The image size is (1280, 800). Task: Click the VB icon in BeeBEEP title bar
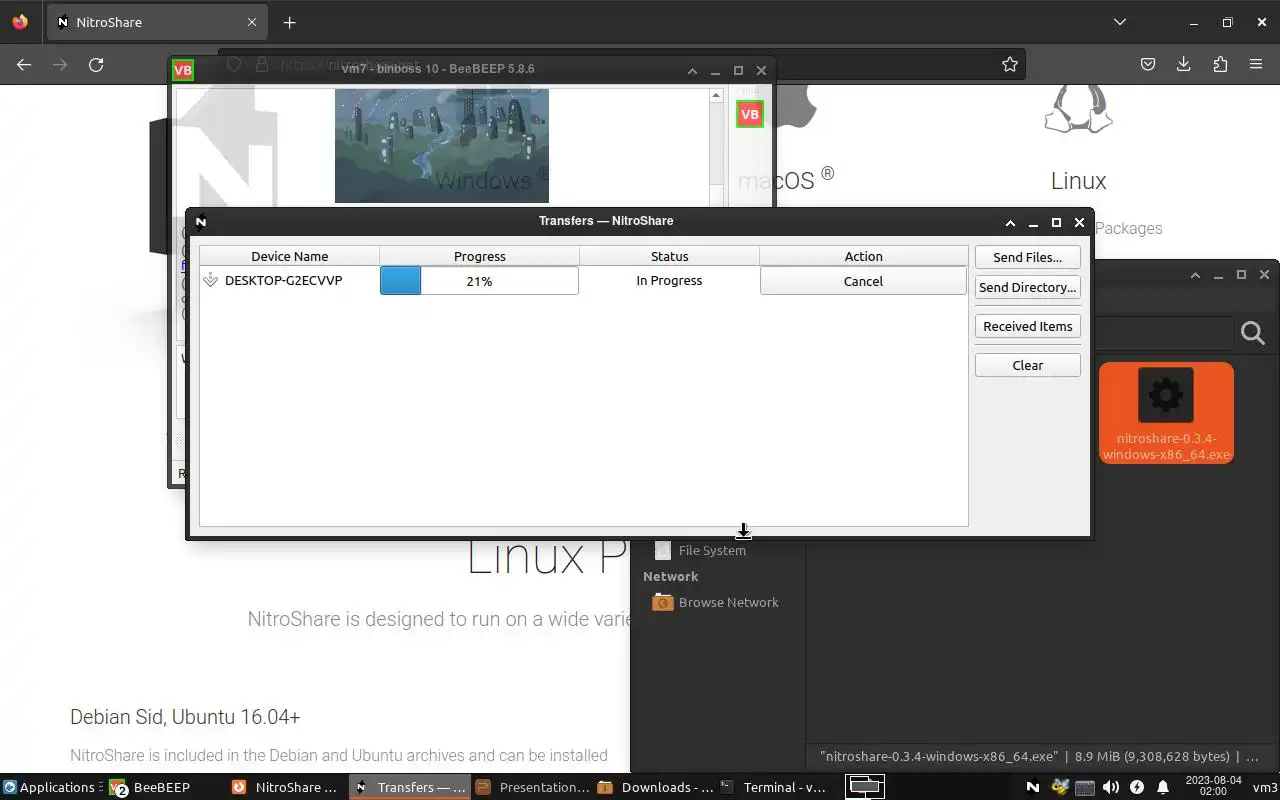point(183,69)
